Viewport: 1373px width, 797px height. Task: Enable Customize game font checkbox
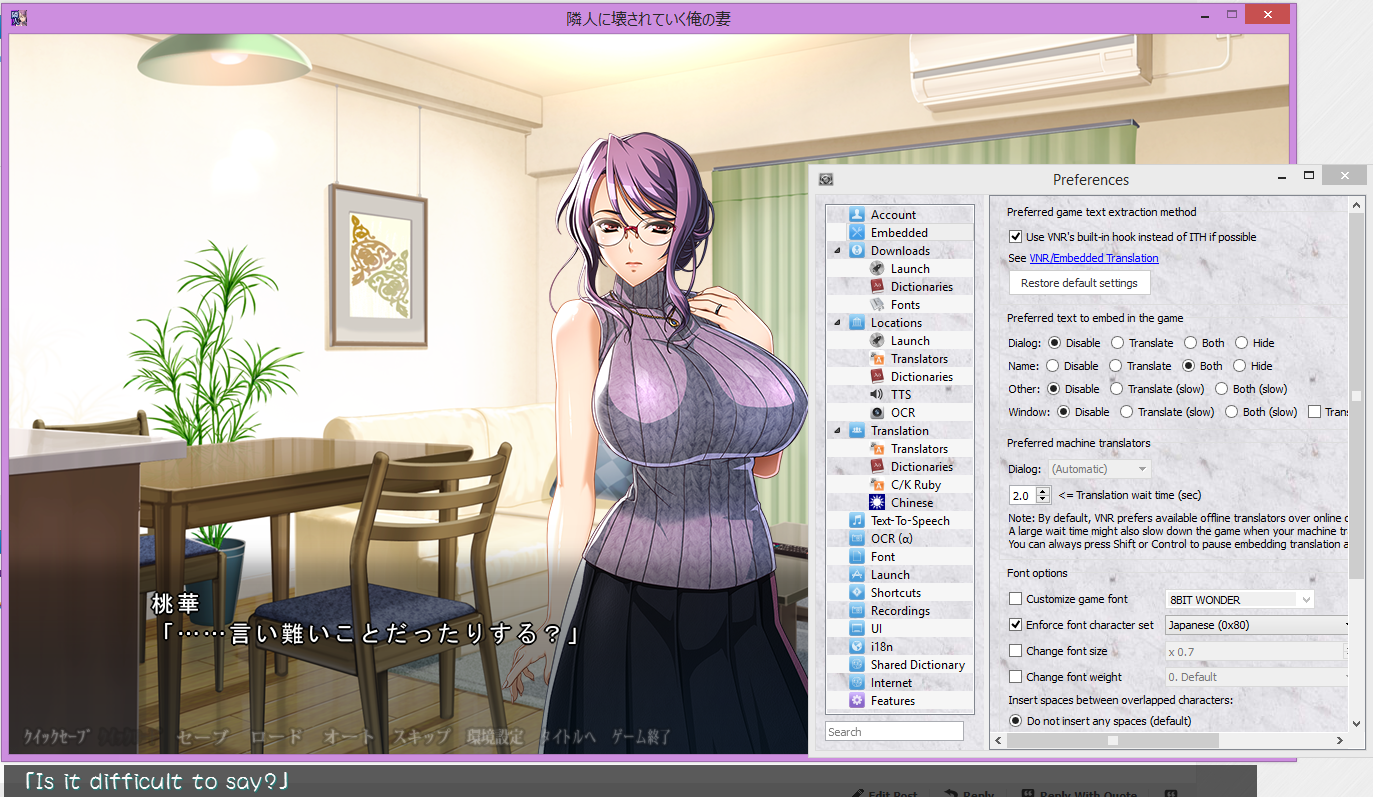1016,599
